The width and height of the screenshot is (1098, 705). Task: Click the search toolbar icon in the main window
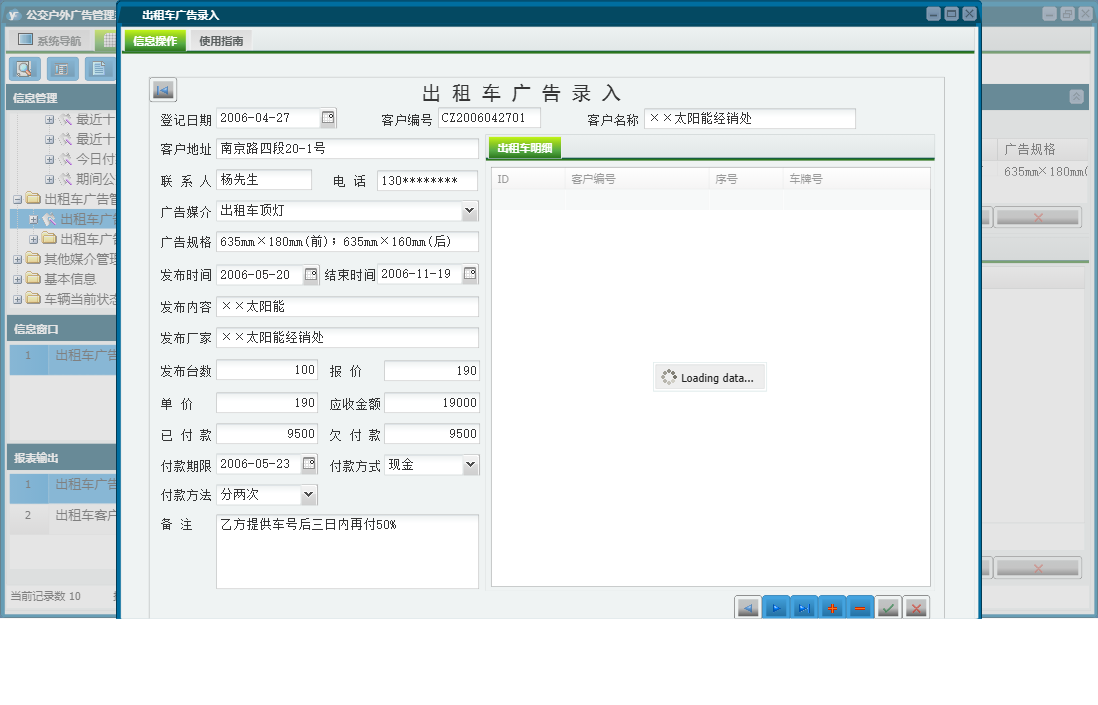(25, 69)
